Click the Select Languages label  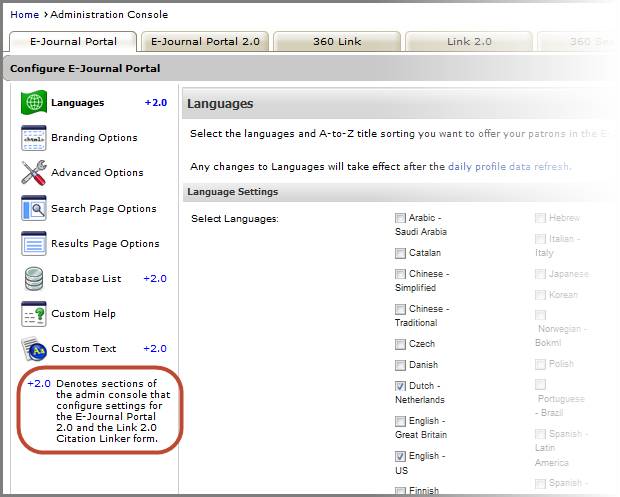point(235,219)
